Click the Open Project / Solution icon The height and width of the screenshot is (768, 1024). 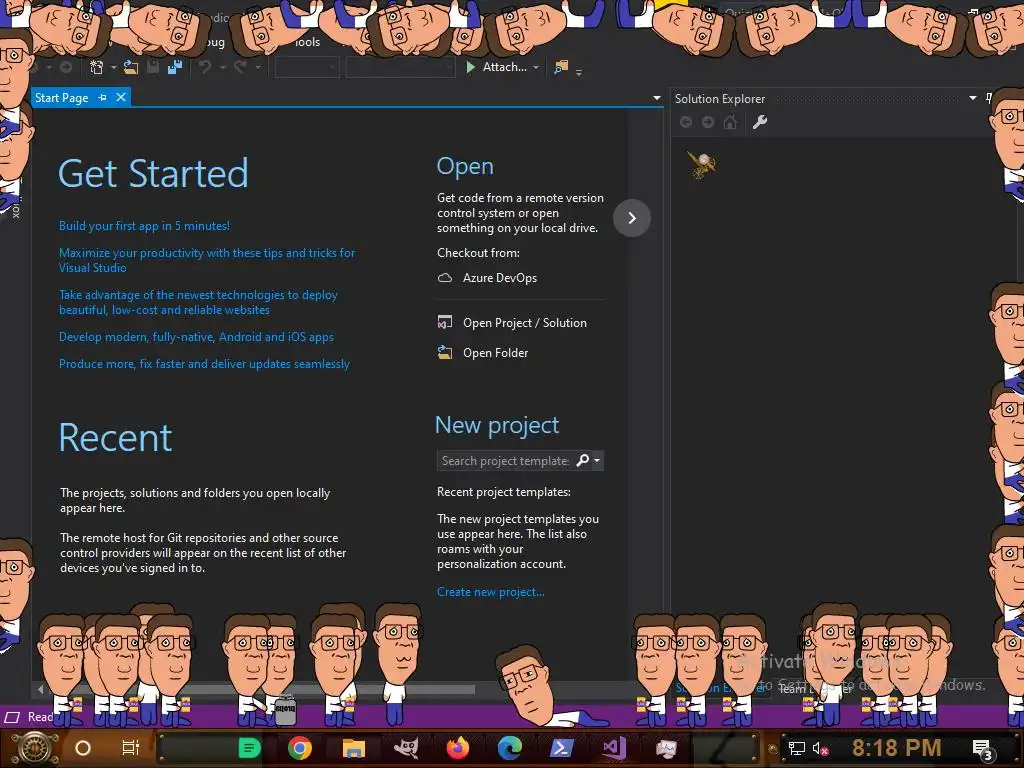point(445,323)
